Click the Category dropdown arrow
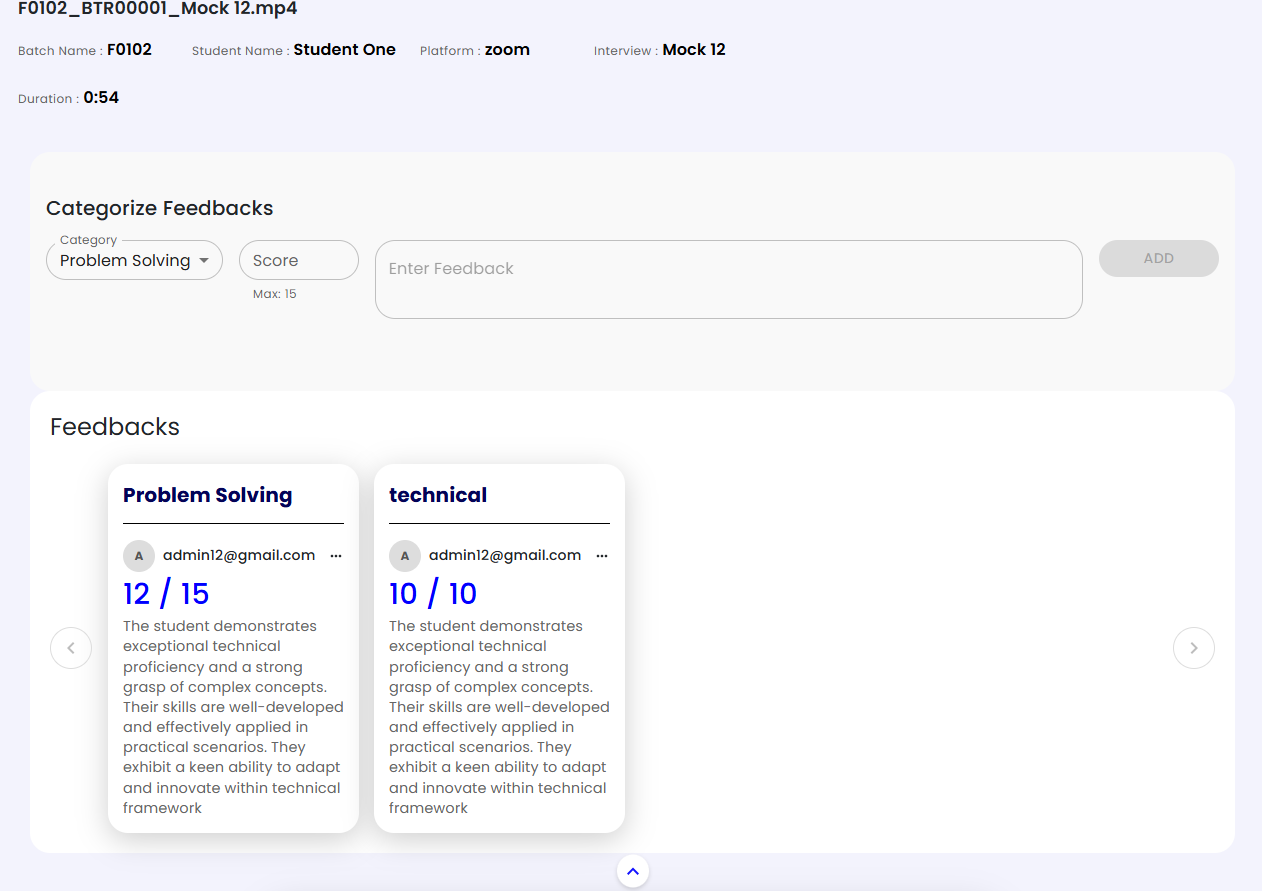 pyautogui.click(x=204, y=261)
